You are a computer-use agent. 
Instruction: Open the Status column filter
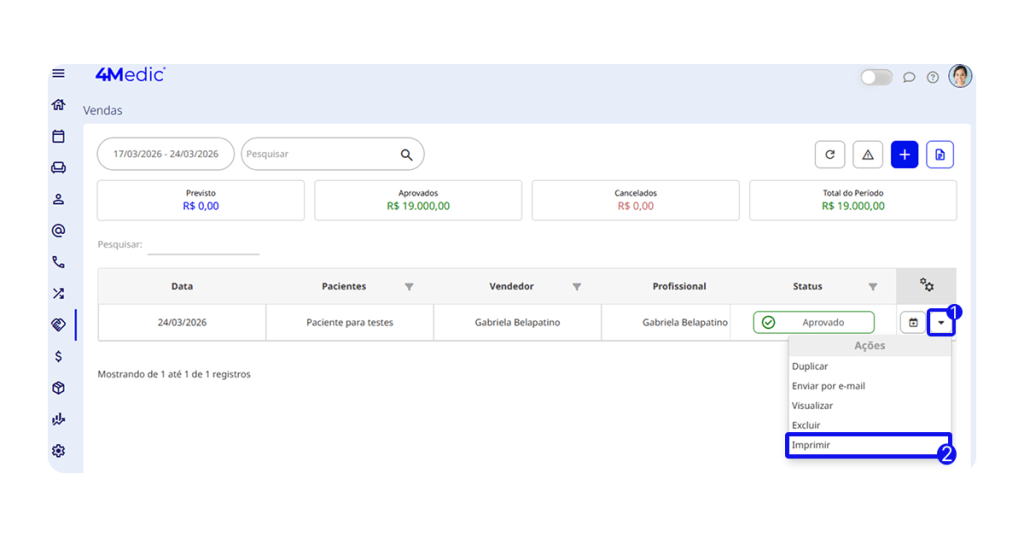pos(873,287)
